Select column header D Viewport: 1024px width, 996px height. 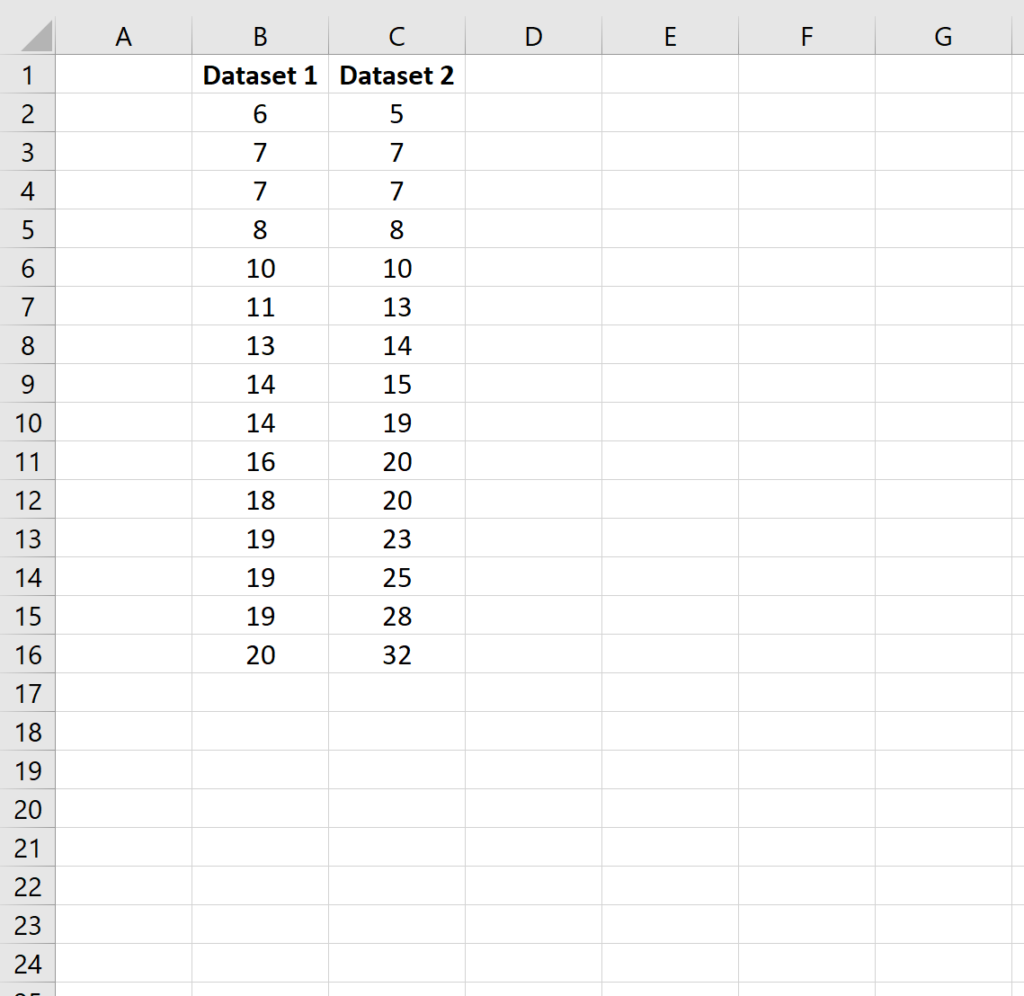[x=533, y=36]
